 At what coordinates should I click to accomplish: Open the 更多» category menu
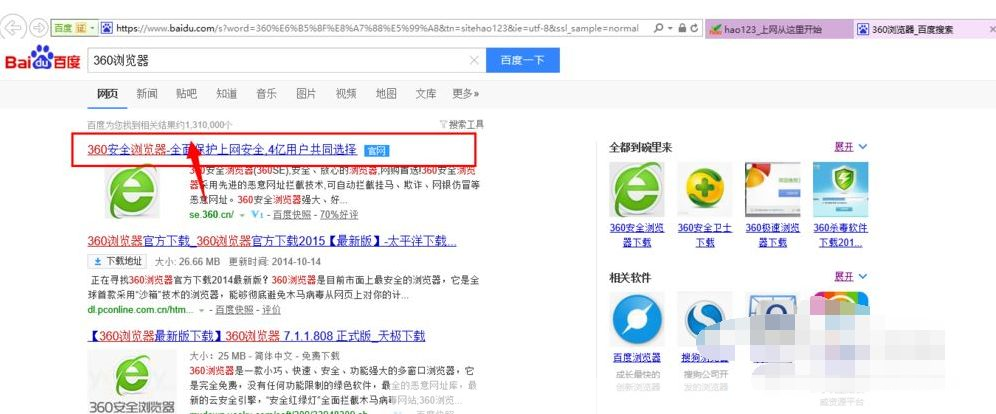[x=465, y=94]
